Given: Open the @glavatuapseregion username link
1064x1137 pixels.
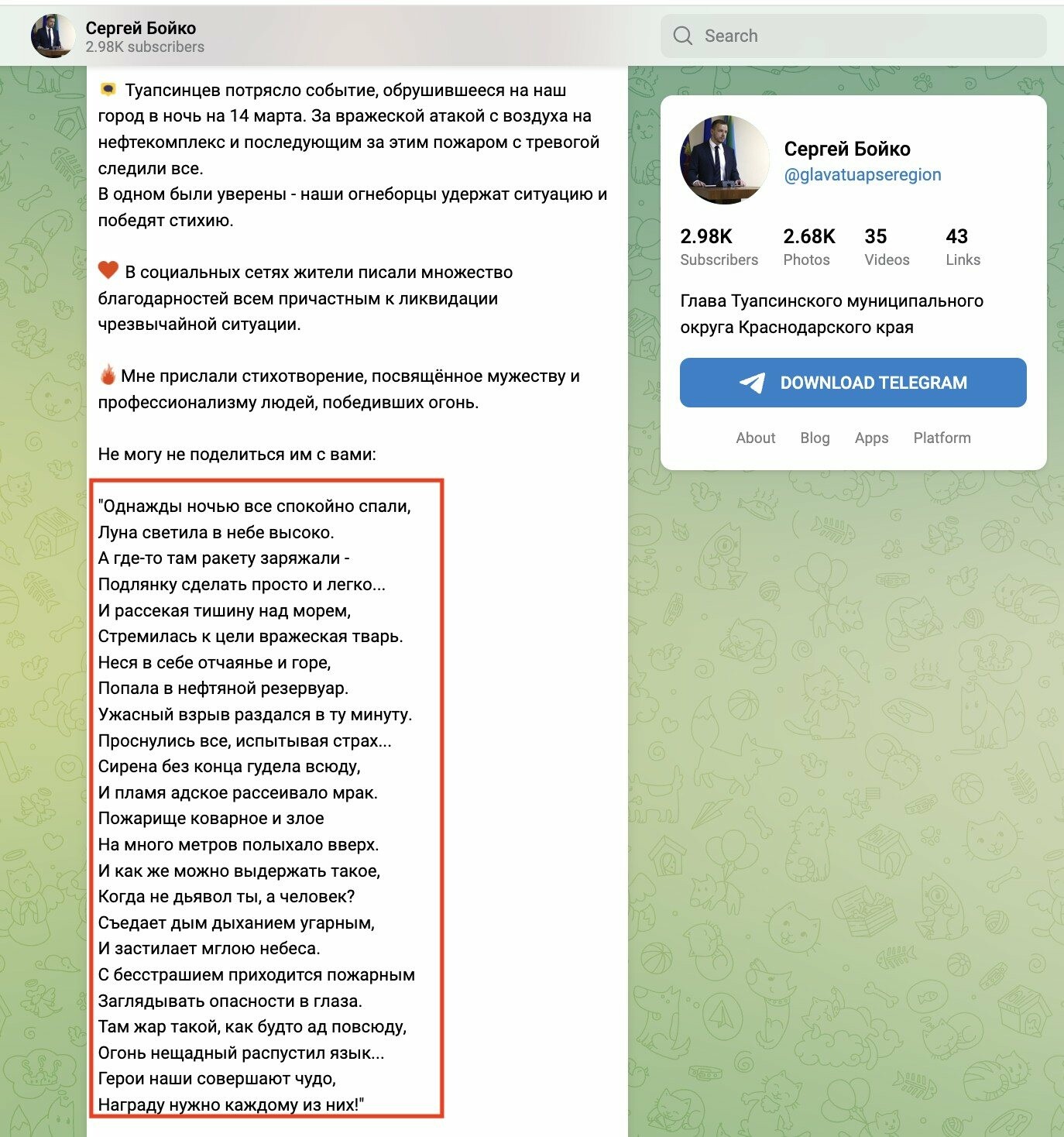Looking at the screenshot, I should (x=863, y=175).
